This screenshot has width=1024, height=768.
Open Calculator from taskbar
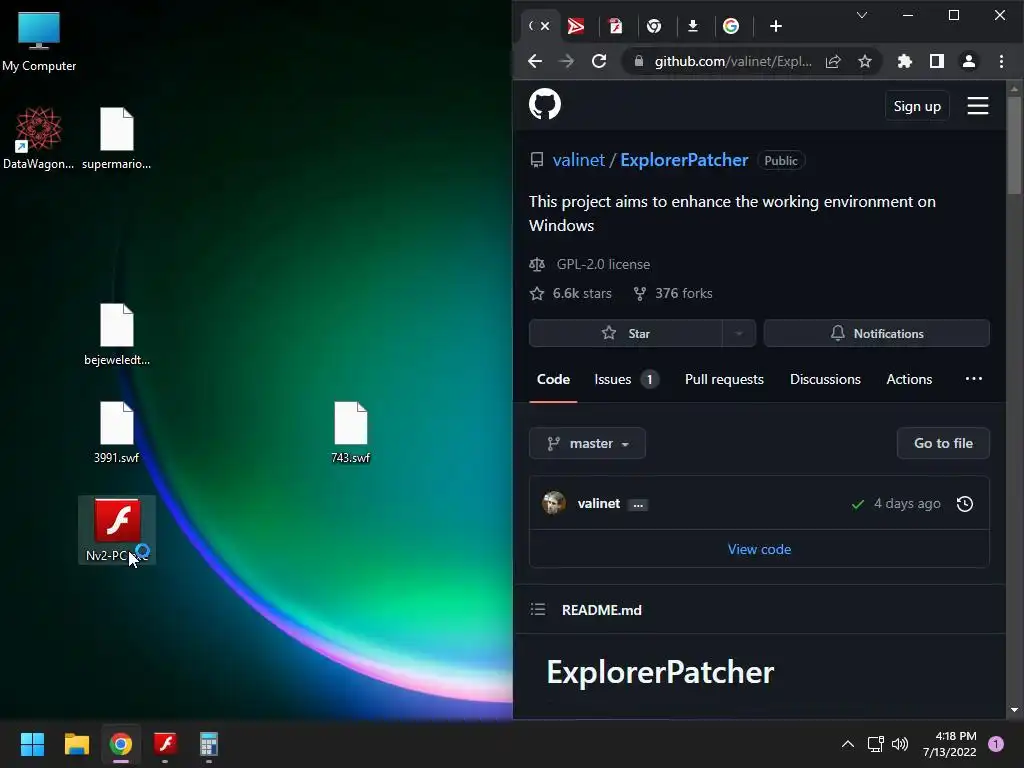coord(209,744)
